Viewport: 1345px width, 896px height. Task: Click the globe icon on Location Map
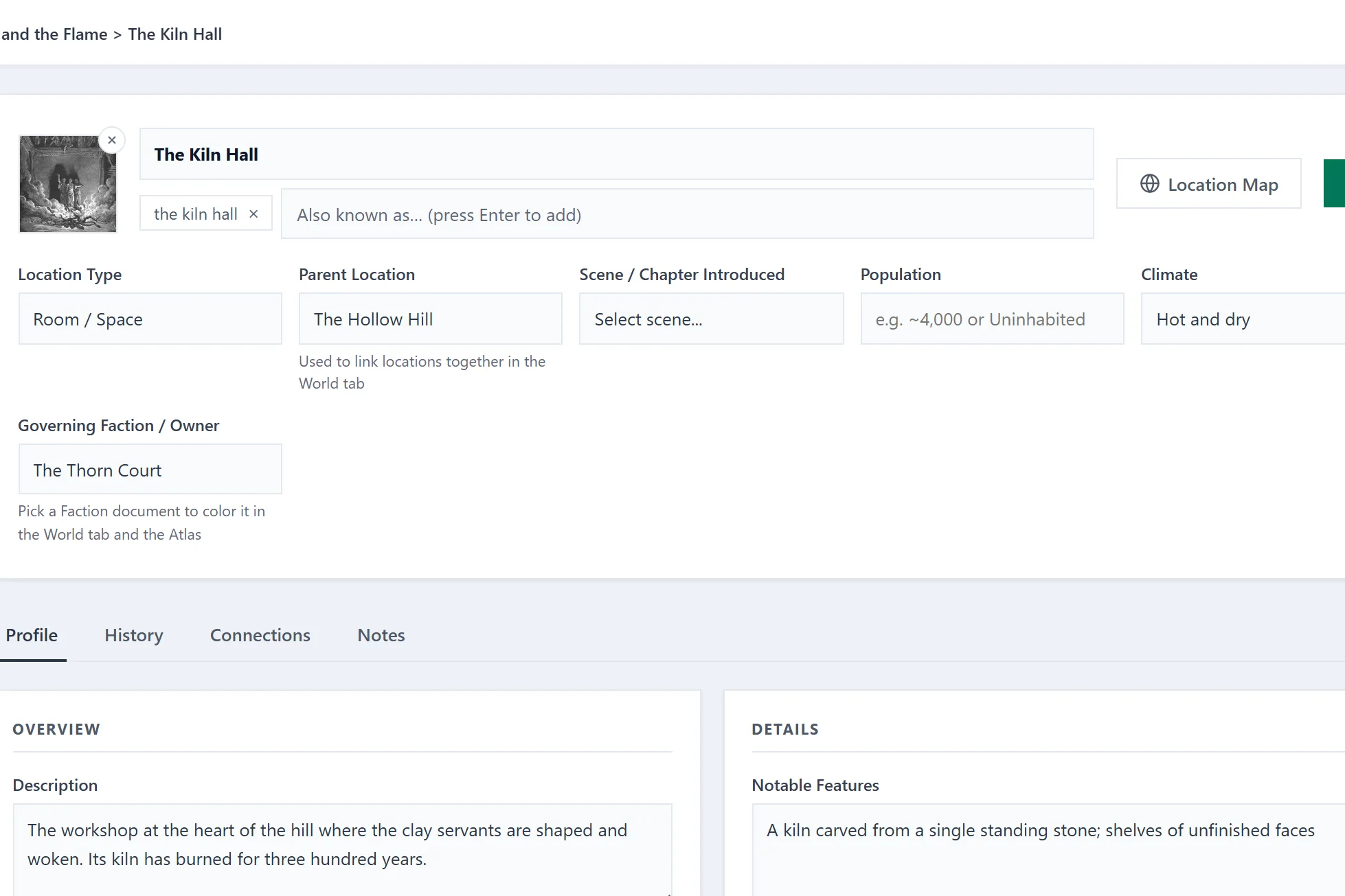coord(1150,184)
